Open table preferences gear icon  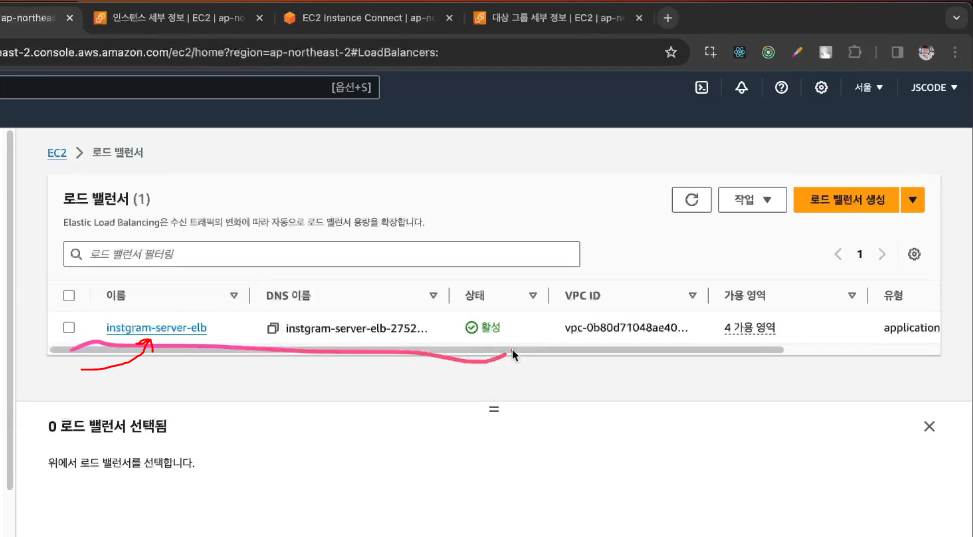click(914, 254)
